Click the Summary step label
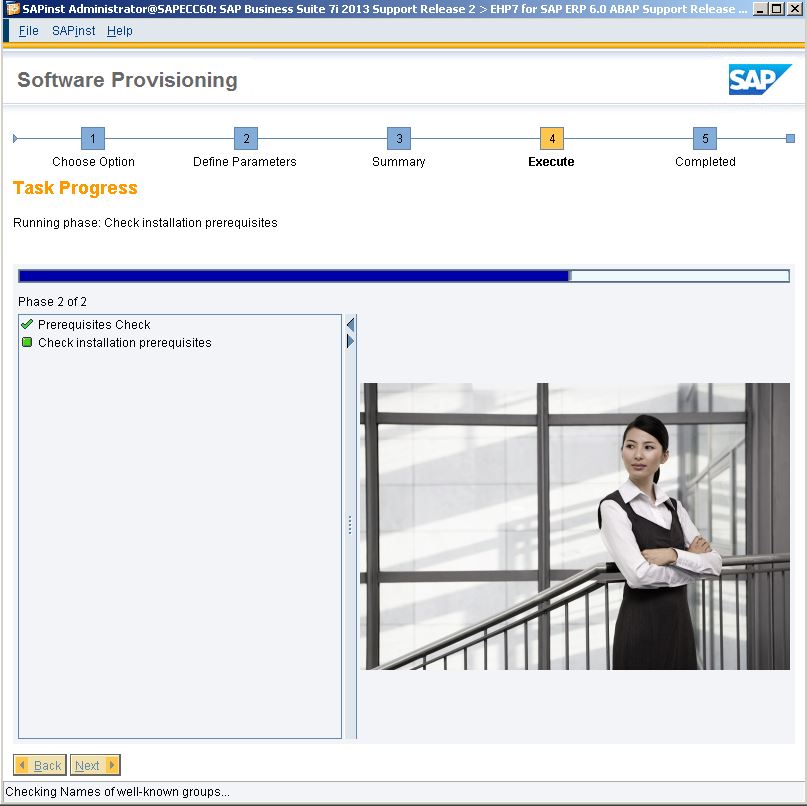The width and height of the screenshot is (807, 806). [x=399, y=162]
